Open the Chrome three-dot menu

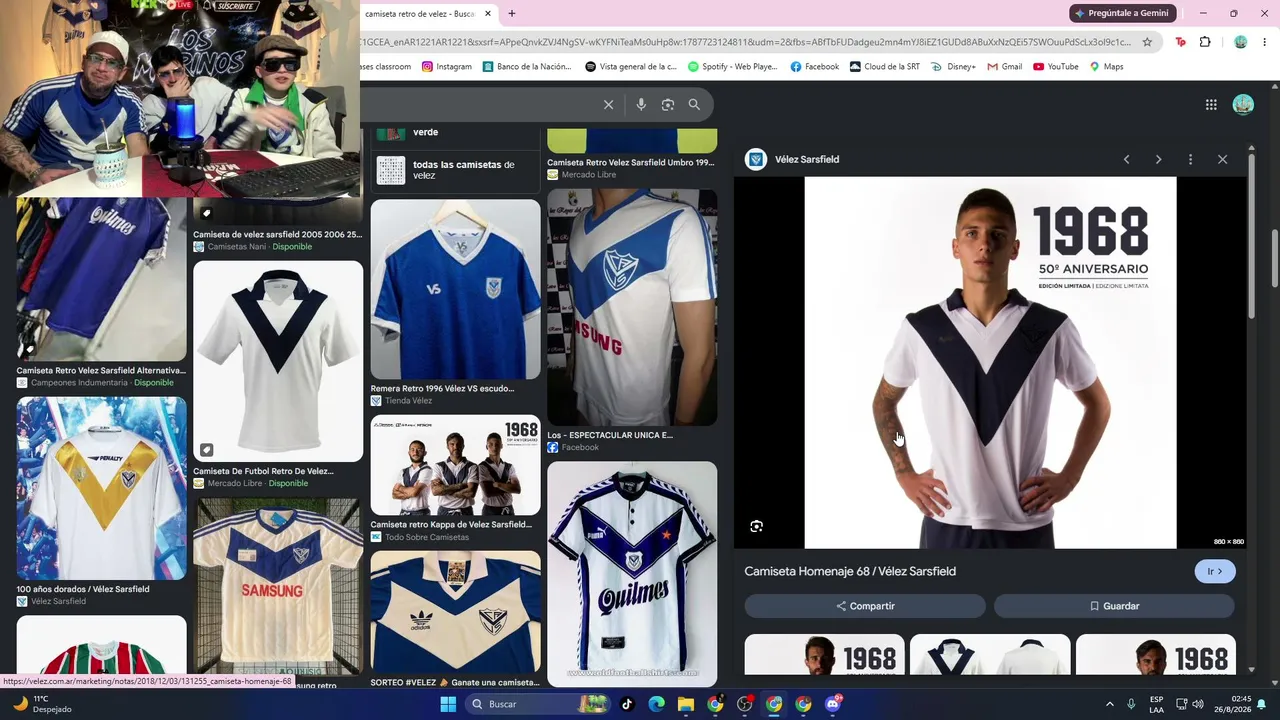click(1264, 42)
